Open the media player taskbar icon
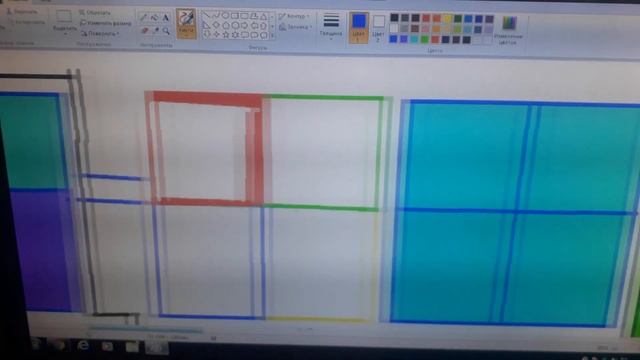The width and height of the screenshot is (640, 360). tap(107, 347)
